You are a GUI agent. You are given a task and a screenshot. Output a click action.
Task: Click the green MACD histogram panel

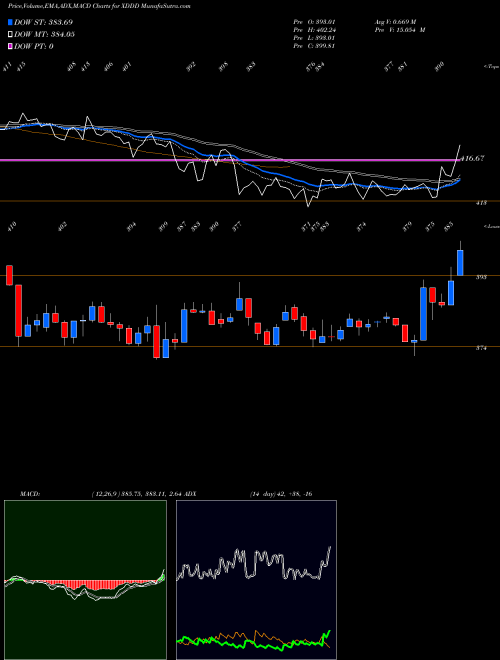click(85, 580)
